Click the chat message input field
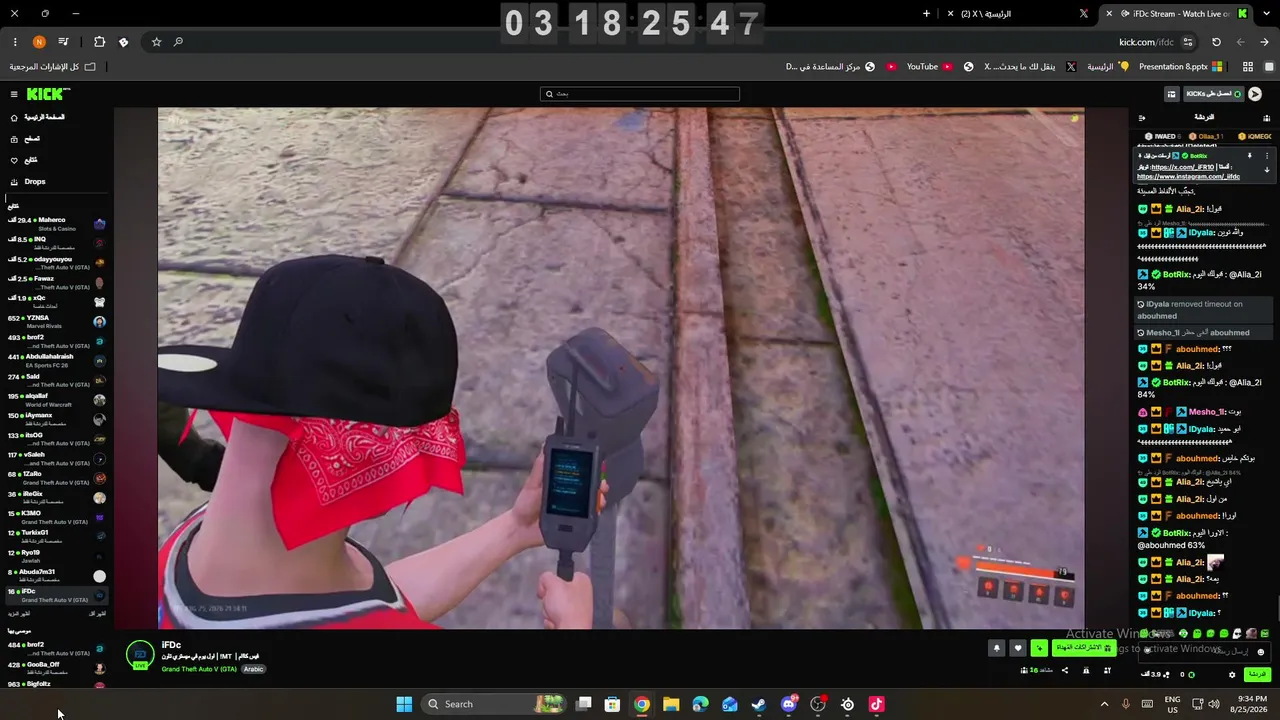The image size is (1280, 720). tap(1205, 652)
